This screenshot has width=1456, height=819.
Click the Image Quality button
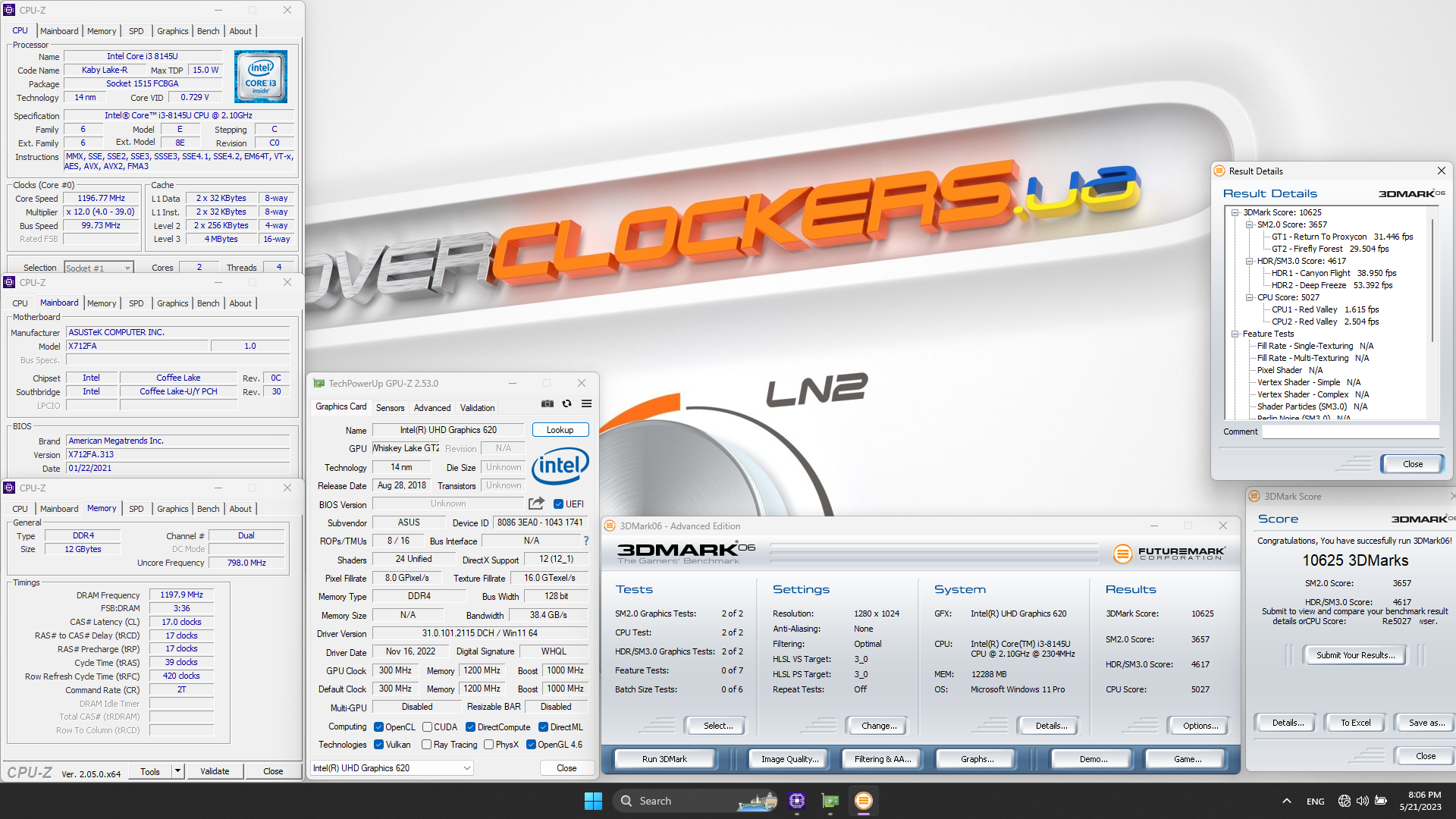tap(789, 759)
